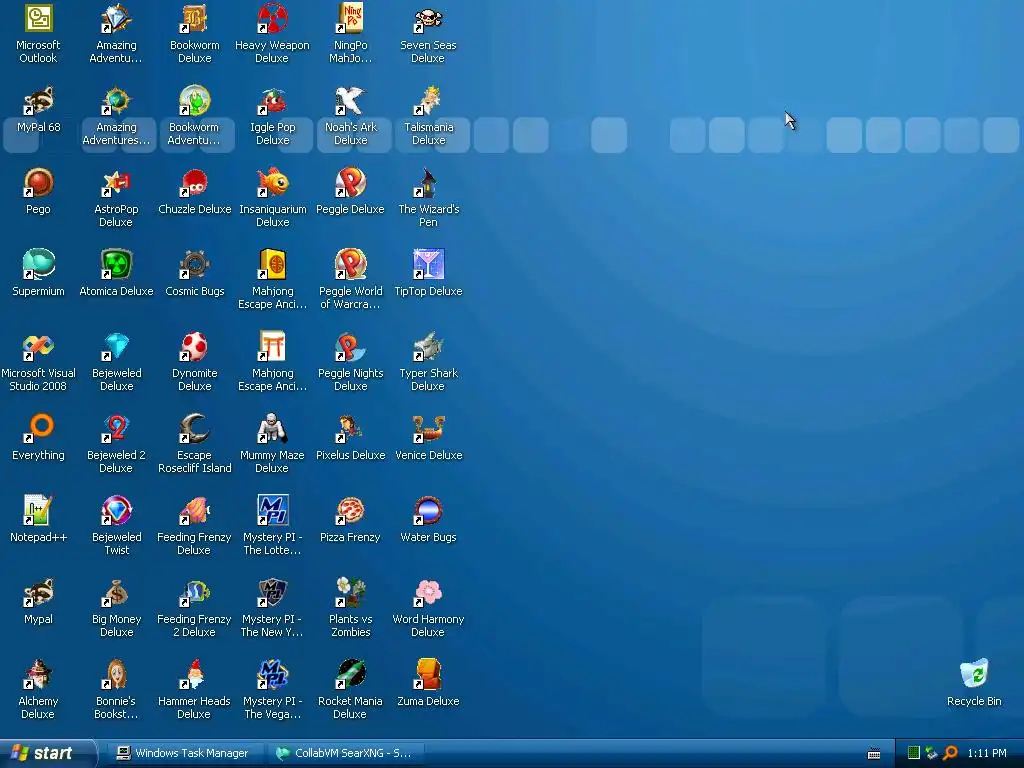Switch to Windows Task Manager taskbar button
Image resolution: width=1024 pixels, height=768 pixels.
(184, 753)
